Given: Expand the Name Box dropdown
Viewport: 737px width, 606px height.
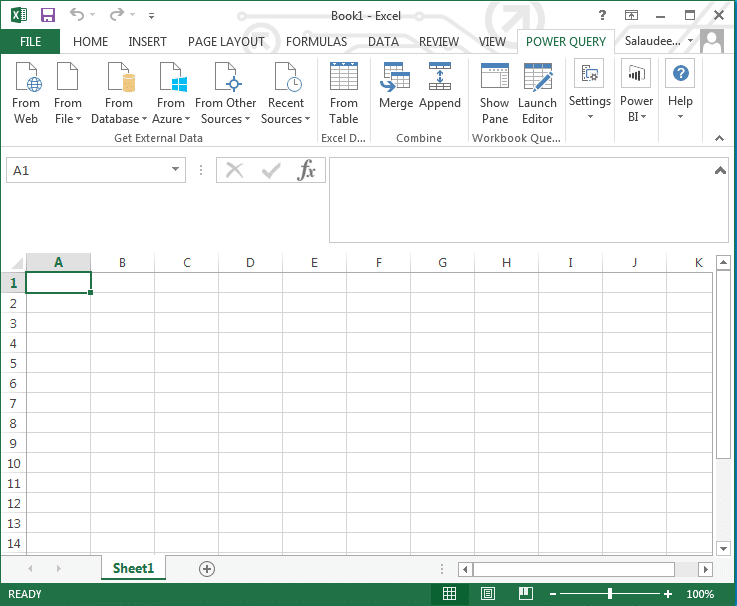Looking at the screenshot, I should tap(175, 169).
